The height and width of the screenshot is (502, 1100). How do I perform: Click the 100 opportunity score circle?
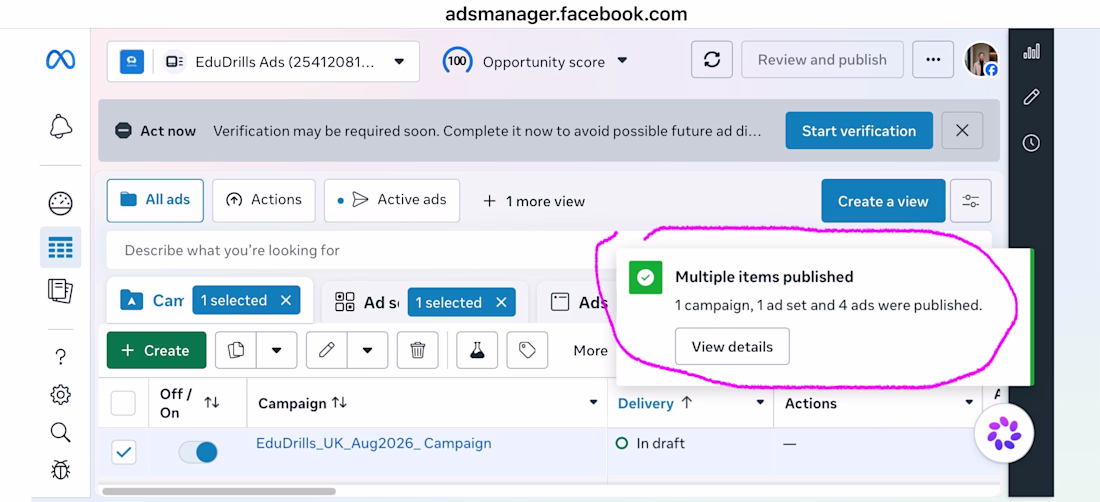coord(457,61)
